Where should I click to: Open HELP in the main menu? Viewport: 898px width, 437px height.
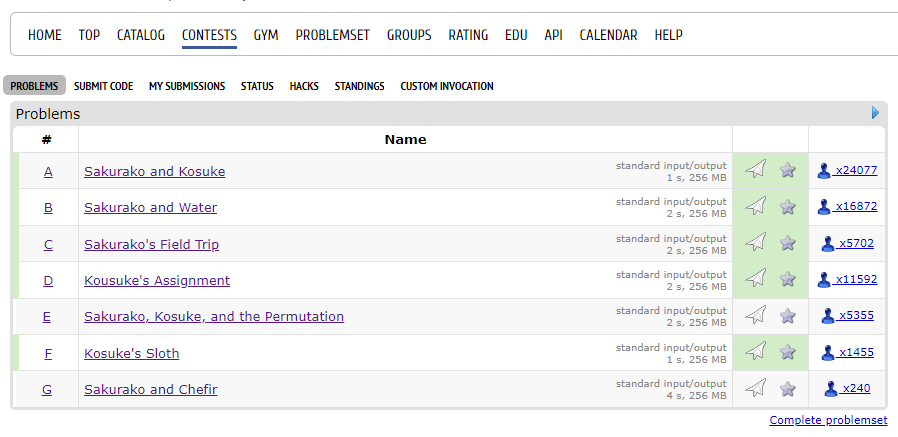tap(668, 35)
